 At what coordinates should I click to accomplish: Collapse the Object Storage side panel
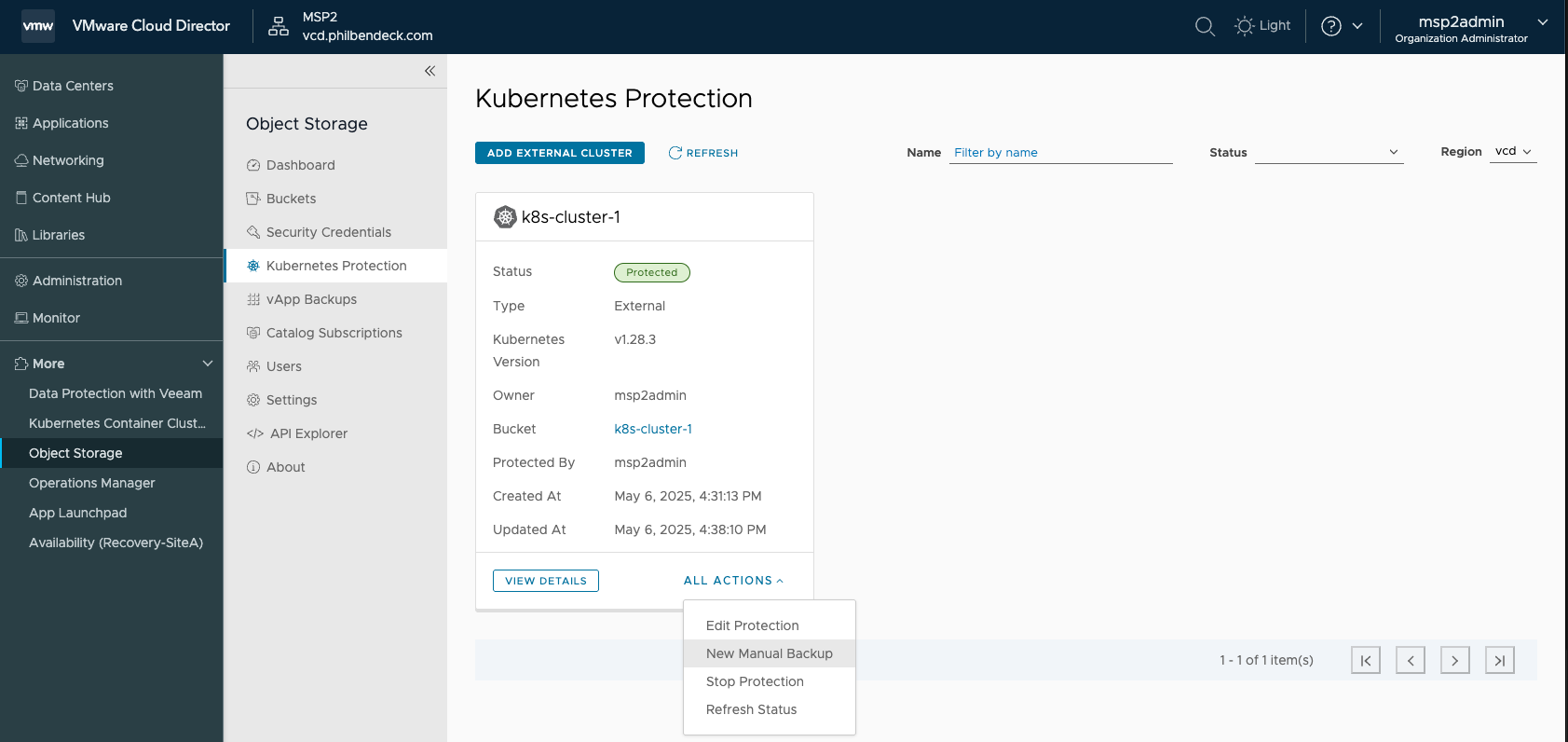coord(429,71)
